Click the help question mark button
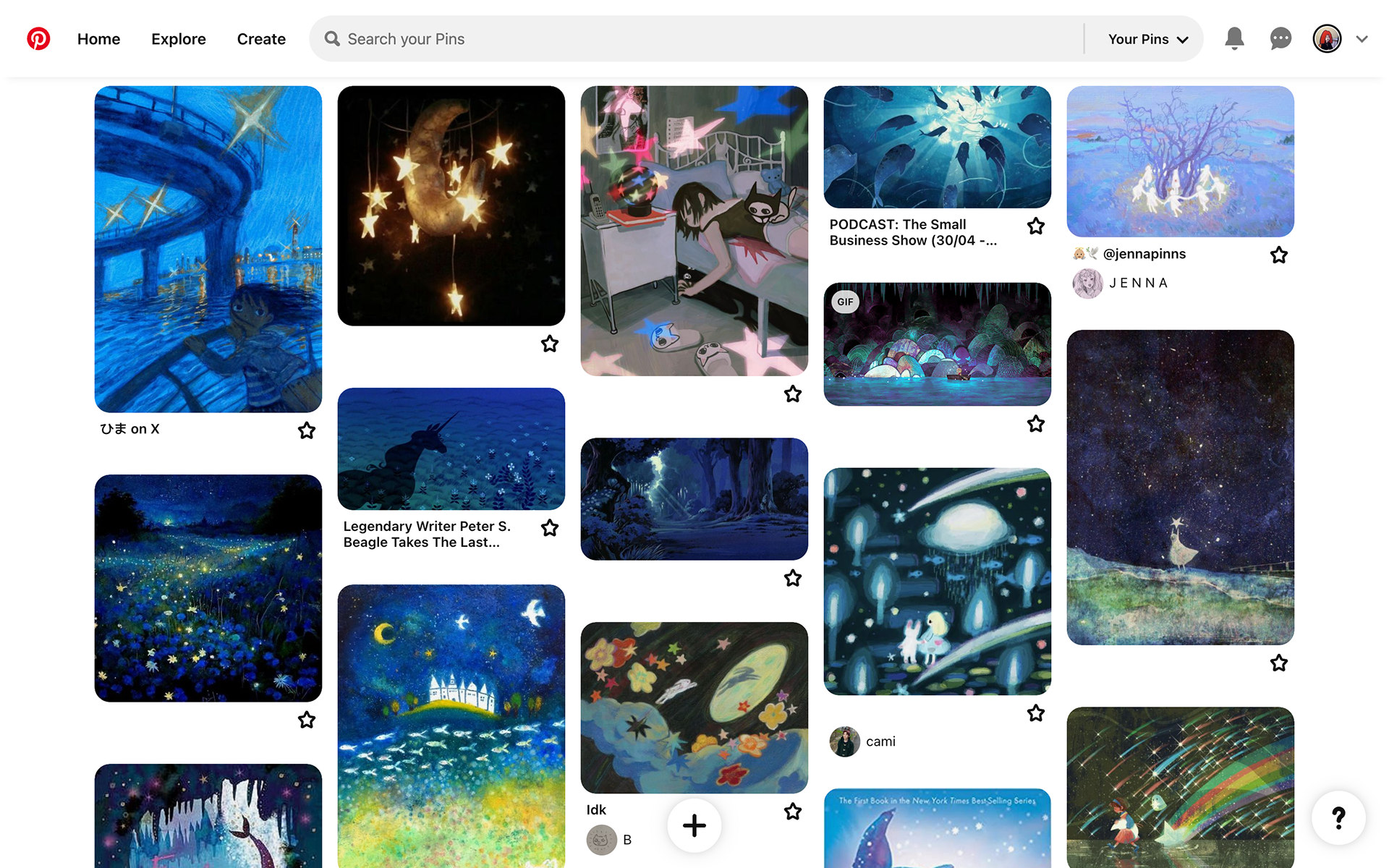Viewport: 1389px width, 868px height. tap(1338, 817)
